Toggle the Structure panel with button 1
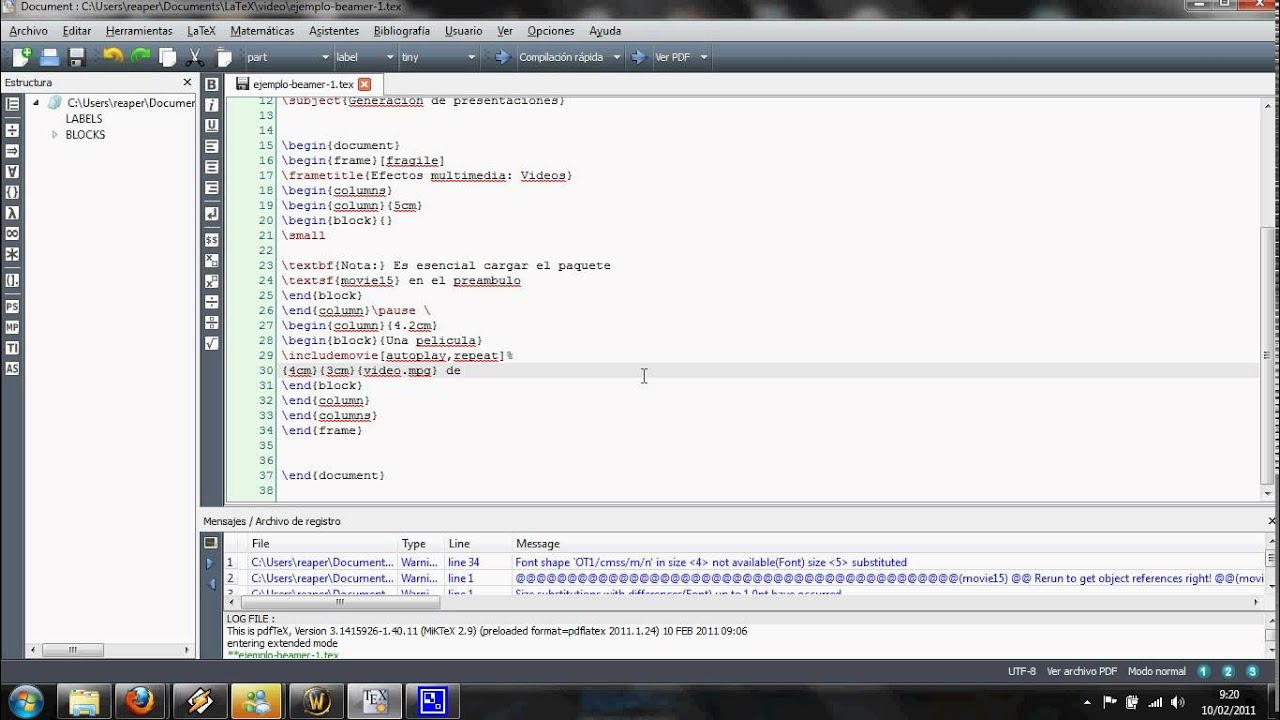 pyautogui.click(x=1204, y=672)
